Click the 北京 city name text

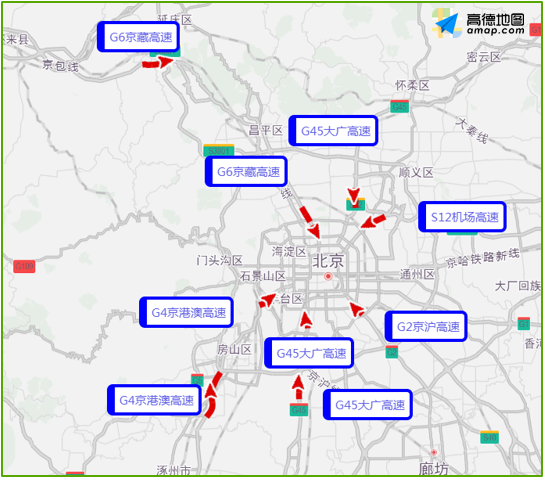[328, 261]
